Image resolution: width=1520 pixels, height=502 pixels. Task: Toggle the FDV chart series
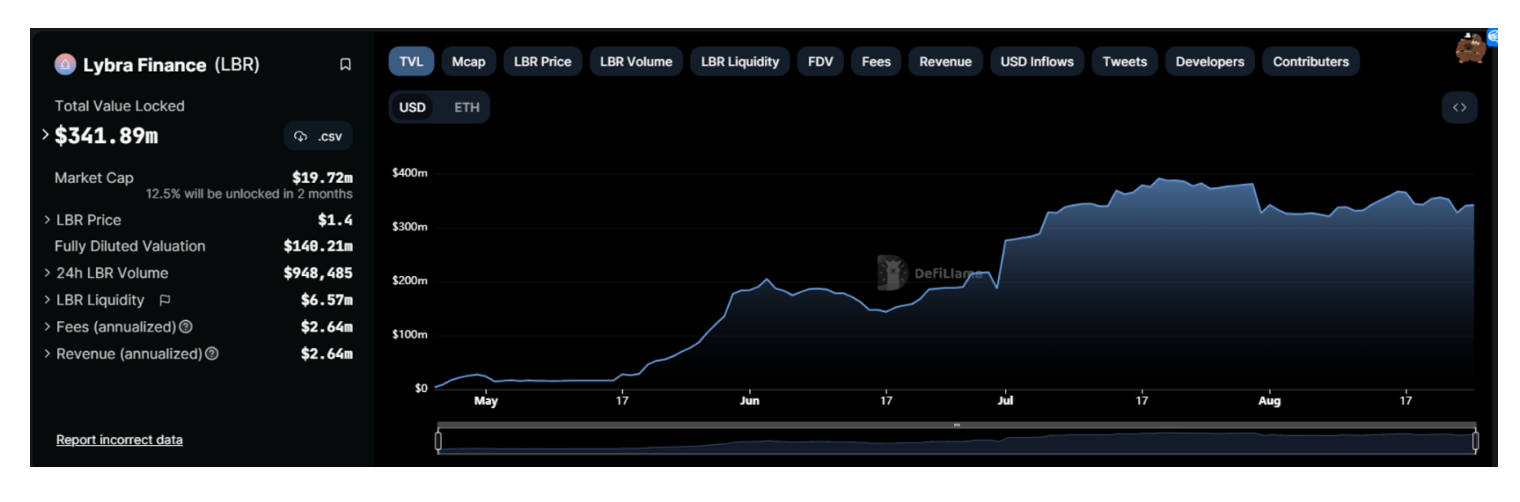pos(820,62)
